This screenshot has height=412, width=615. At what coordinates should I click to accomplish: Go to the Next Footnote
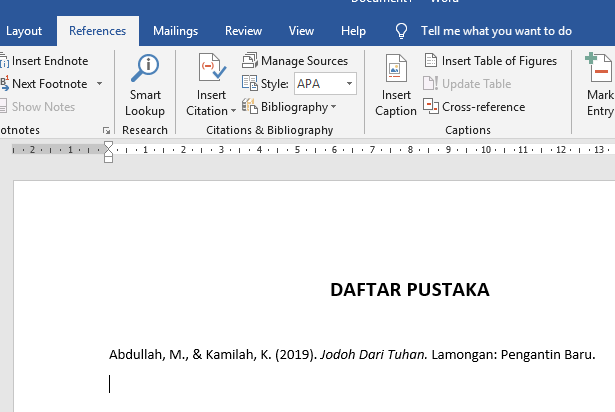tap(49, 84)
